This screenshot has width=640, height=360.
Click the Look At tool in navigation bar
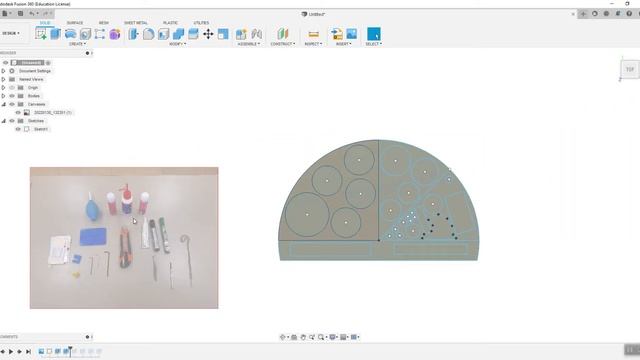294,337
